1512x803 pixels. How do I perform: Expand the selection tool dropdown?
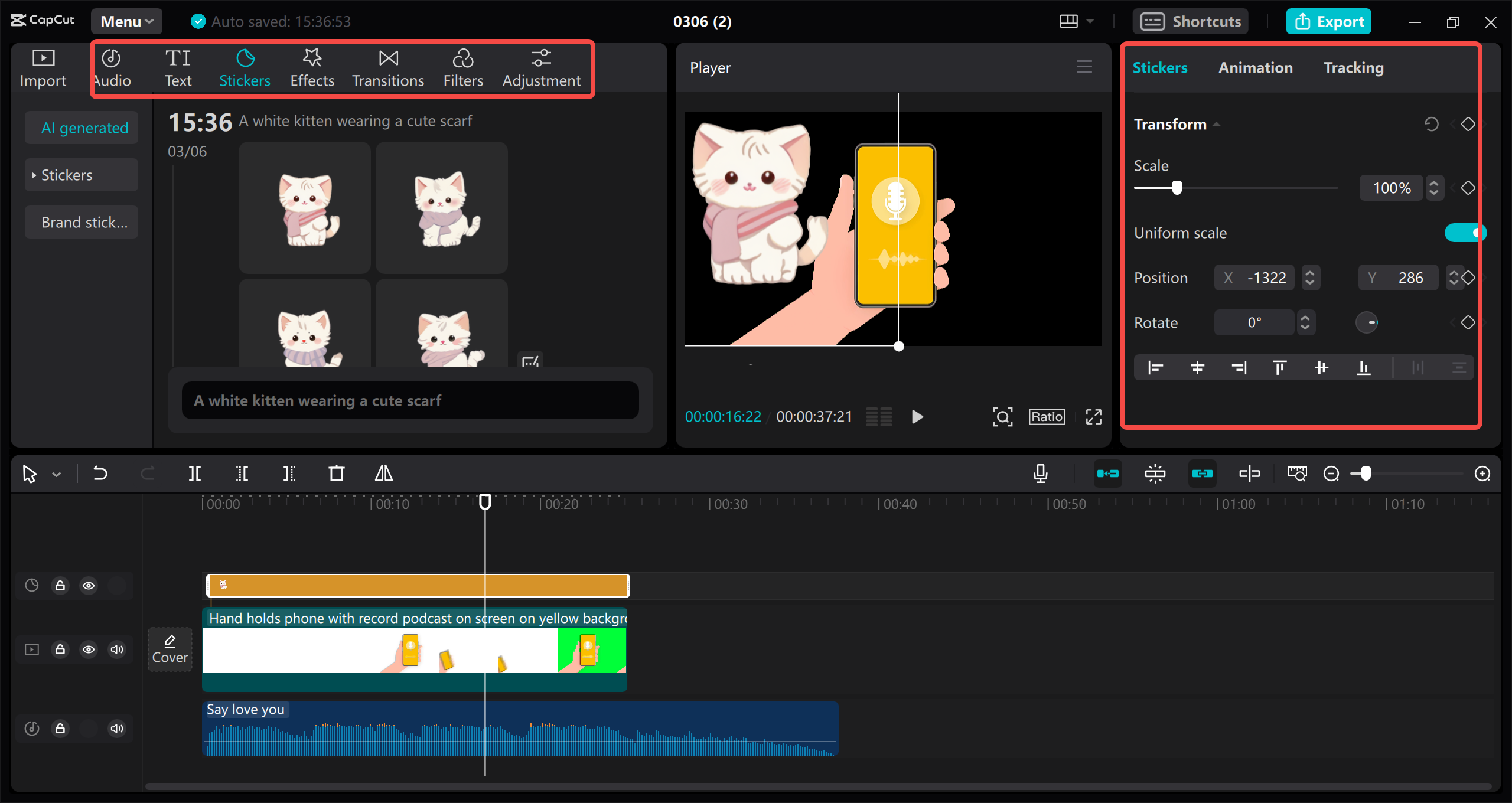click(x=57, y=473)
